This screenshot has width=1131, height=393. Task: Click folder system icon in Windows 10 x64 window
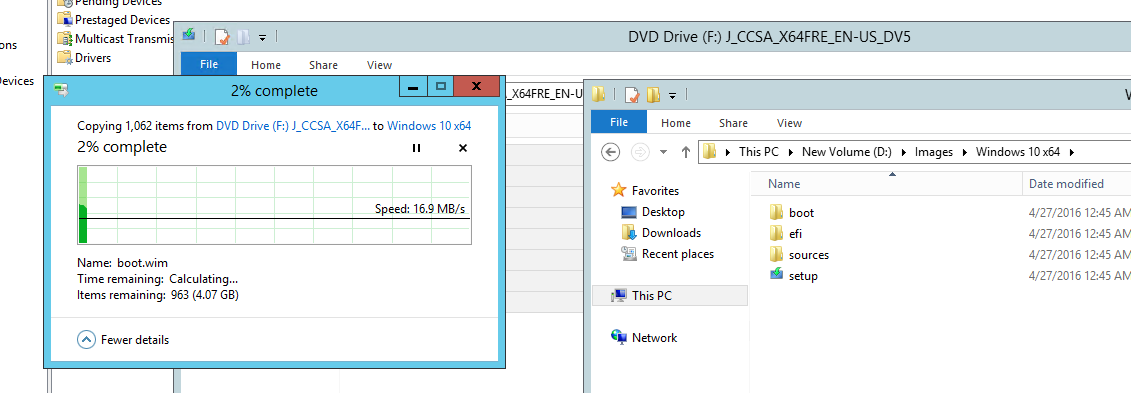tap(598, 94)
